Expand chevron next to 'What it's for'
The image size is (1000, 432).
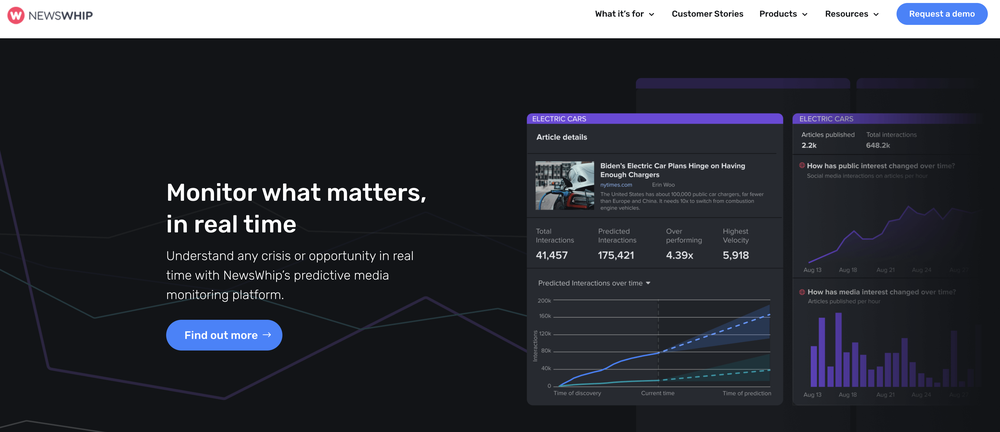coord(651,15)
